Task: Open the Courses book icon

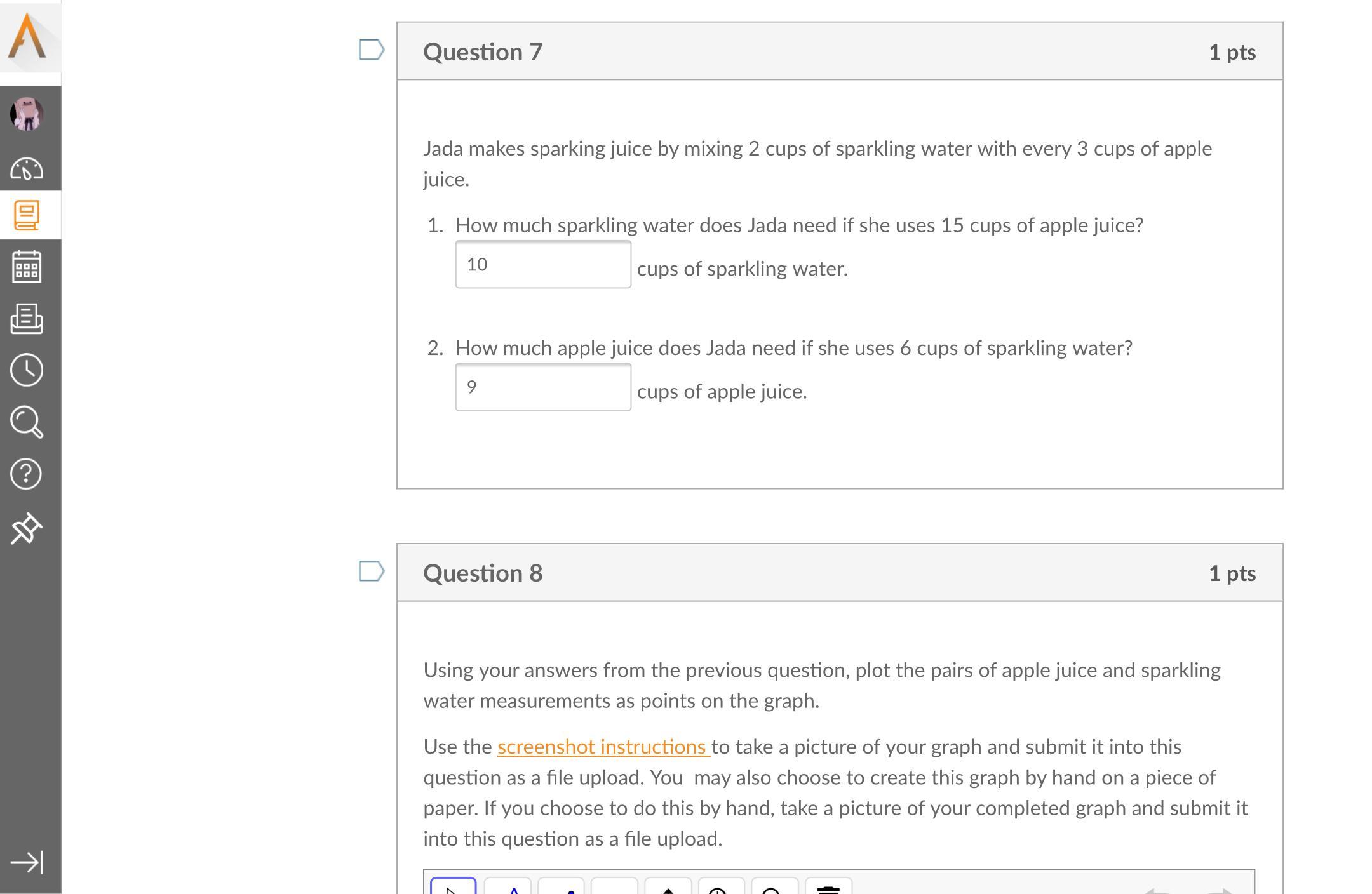Action: 27,216
